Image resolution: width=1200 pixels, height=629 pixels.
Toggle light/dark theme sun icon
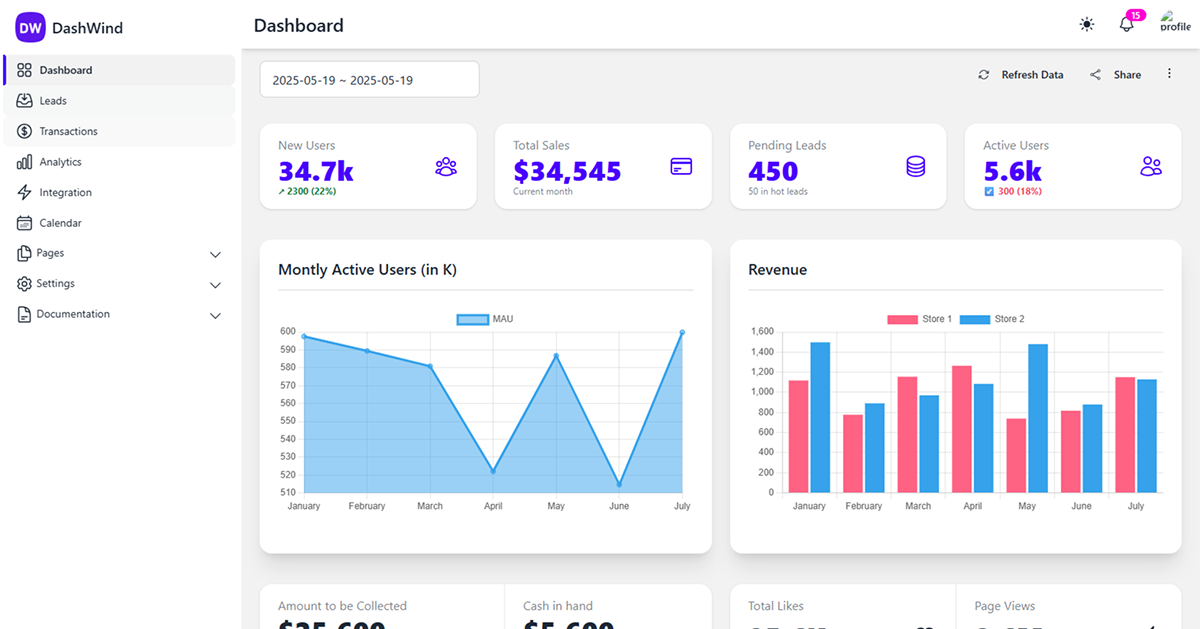1087,25
